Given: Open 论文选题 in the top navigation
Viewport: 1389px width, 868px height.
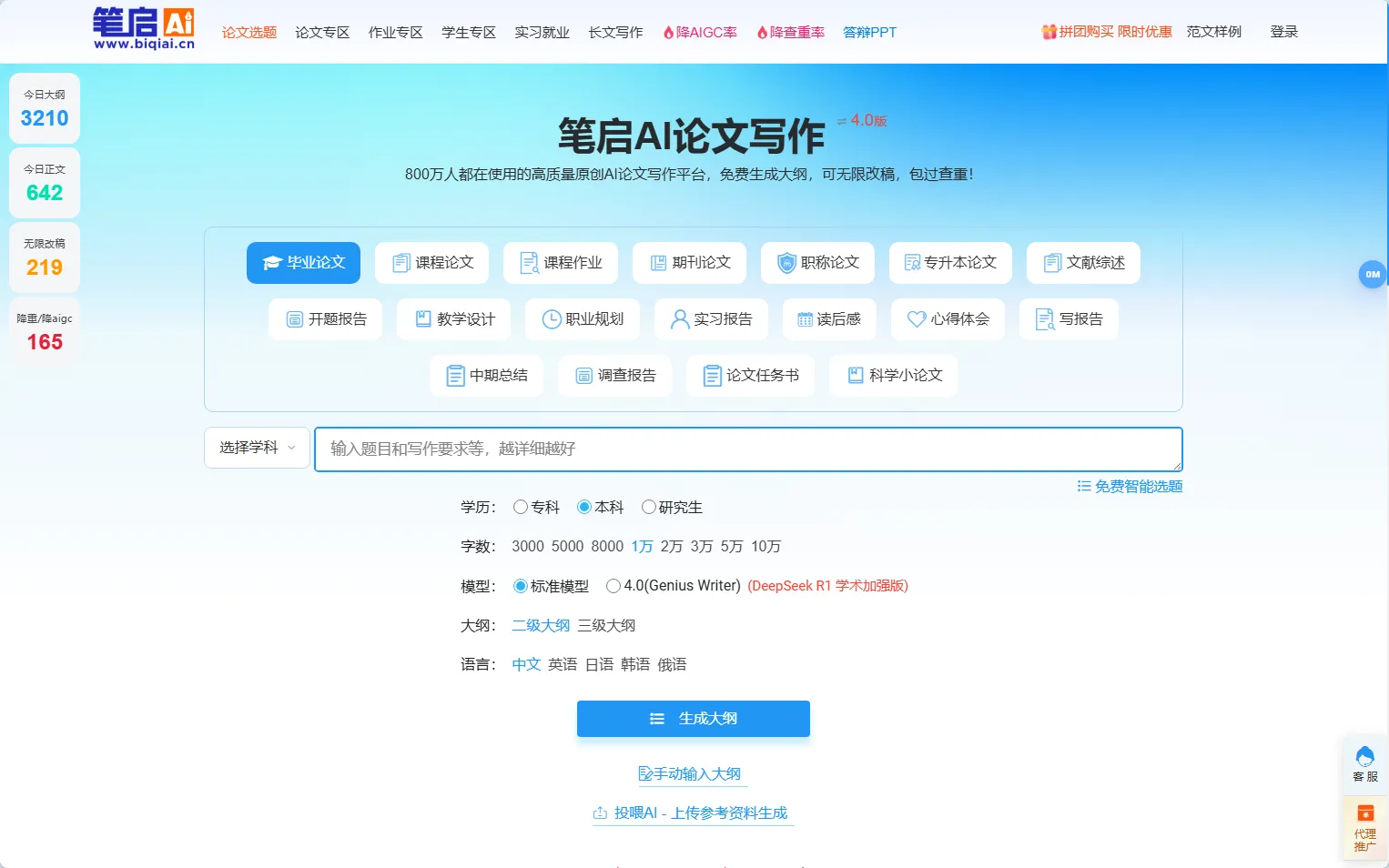Looking at the screenshot, I should point(249,33).
